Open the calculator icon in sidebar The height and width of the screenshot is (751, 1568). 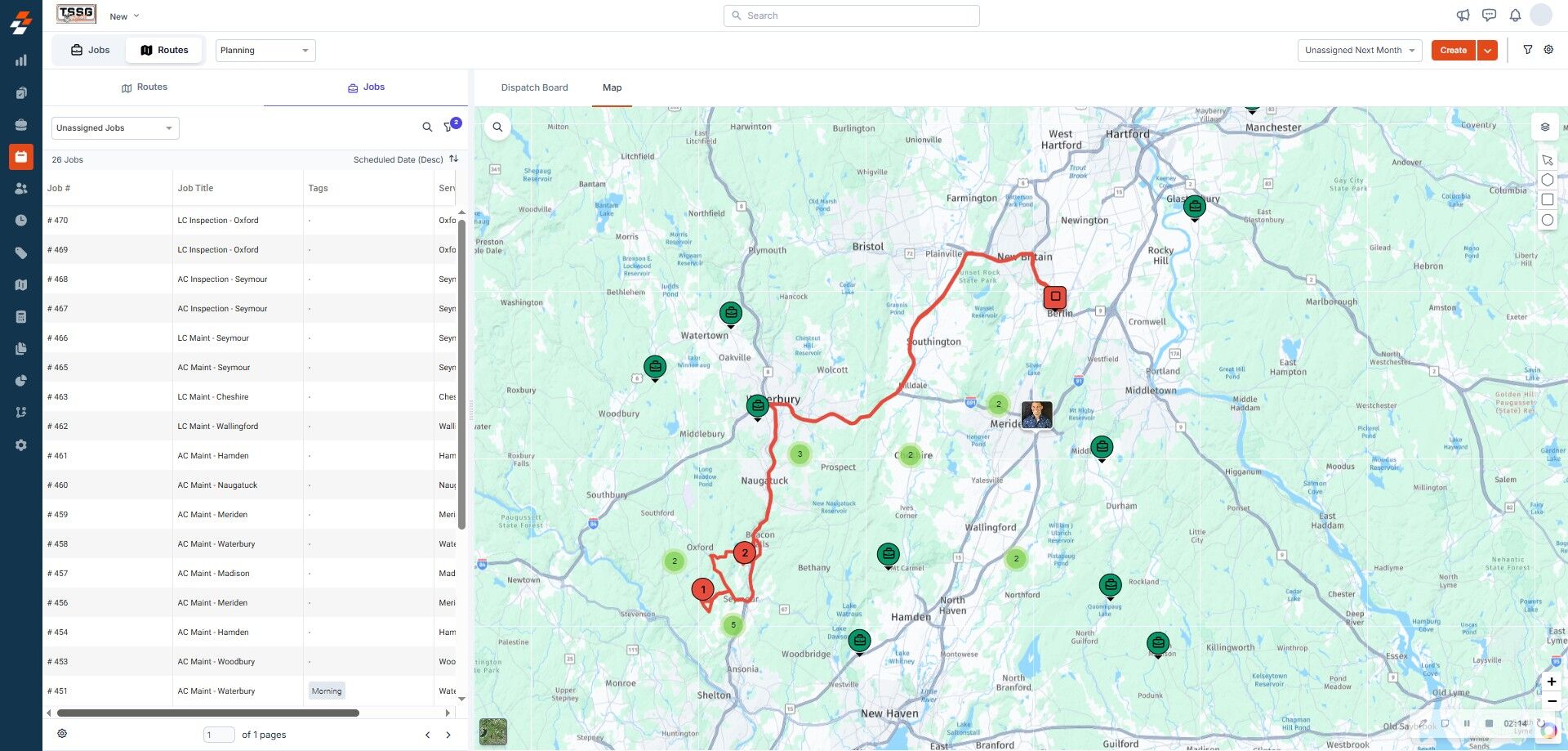(21, 316)
